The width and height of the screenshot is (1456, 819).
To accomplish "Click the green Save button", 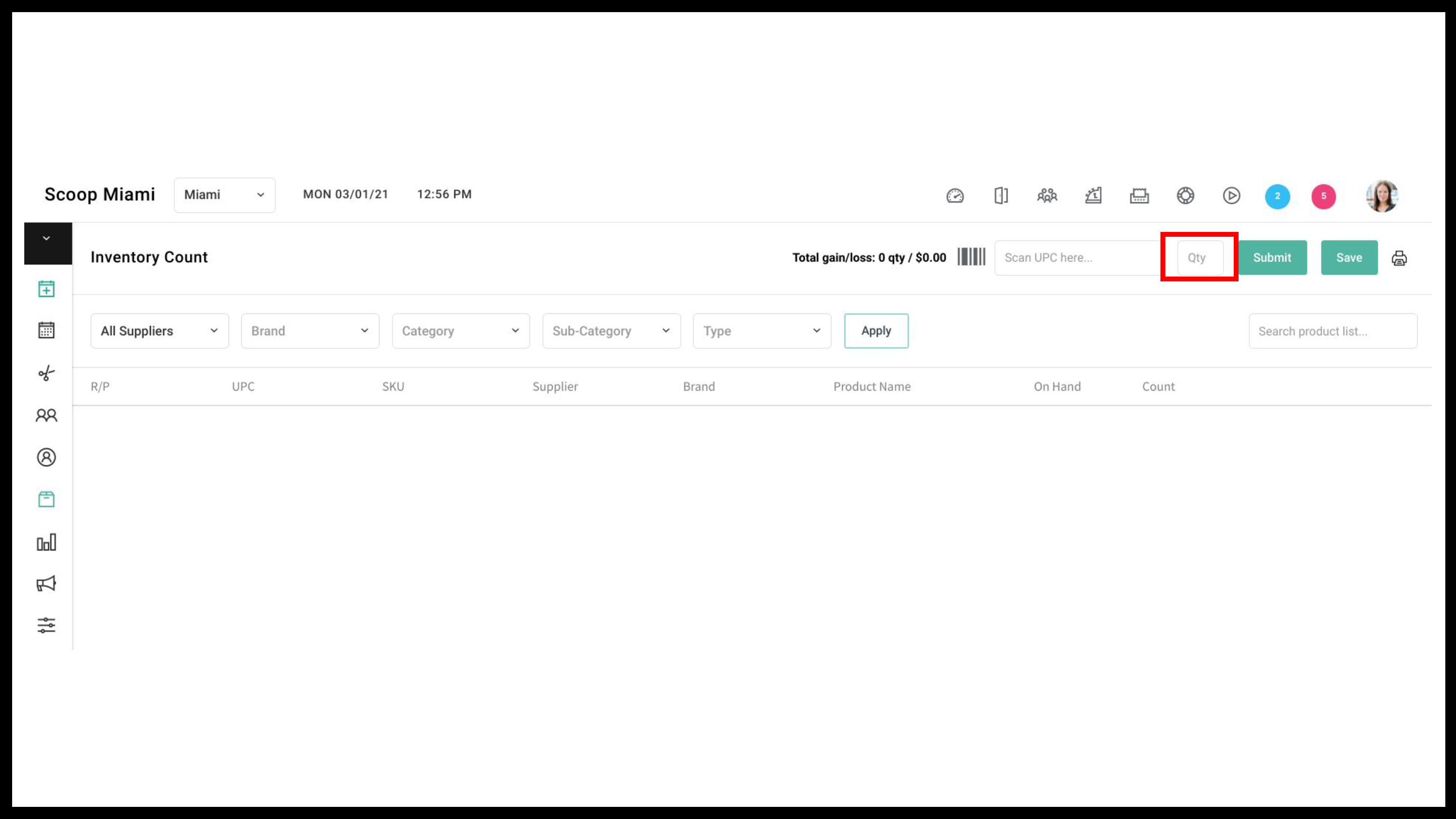I will tap(1349, 258).
